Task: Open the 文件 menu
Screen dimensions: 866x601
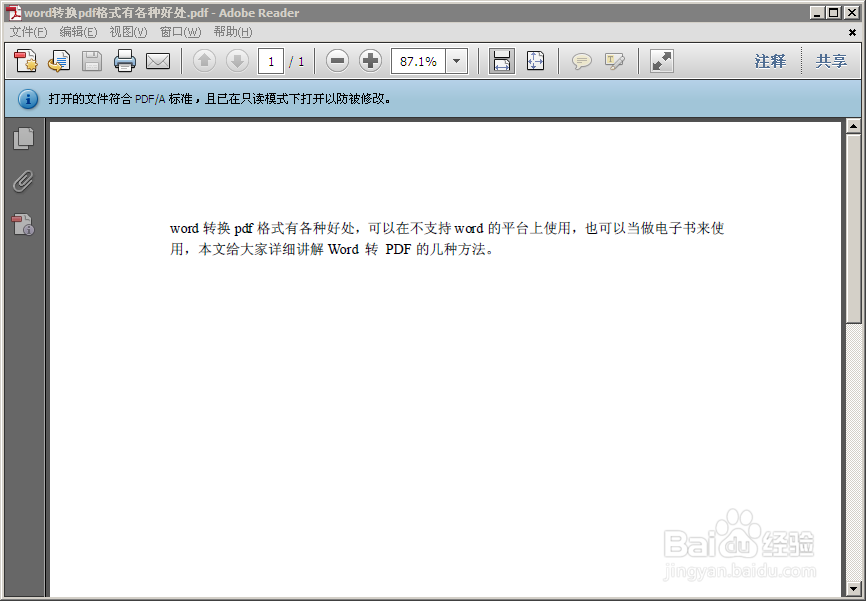Action: (x=28, y=32)
